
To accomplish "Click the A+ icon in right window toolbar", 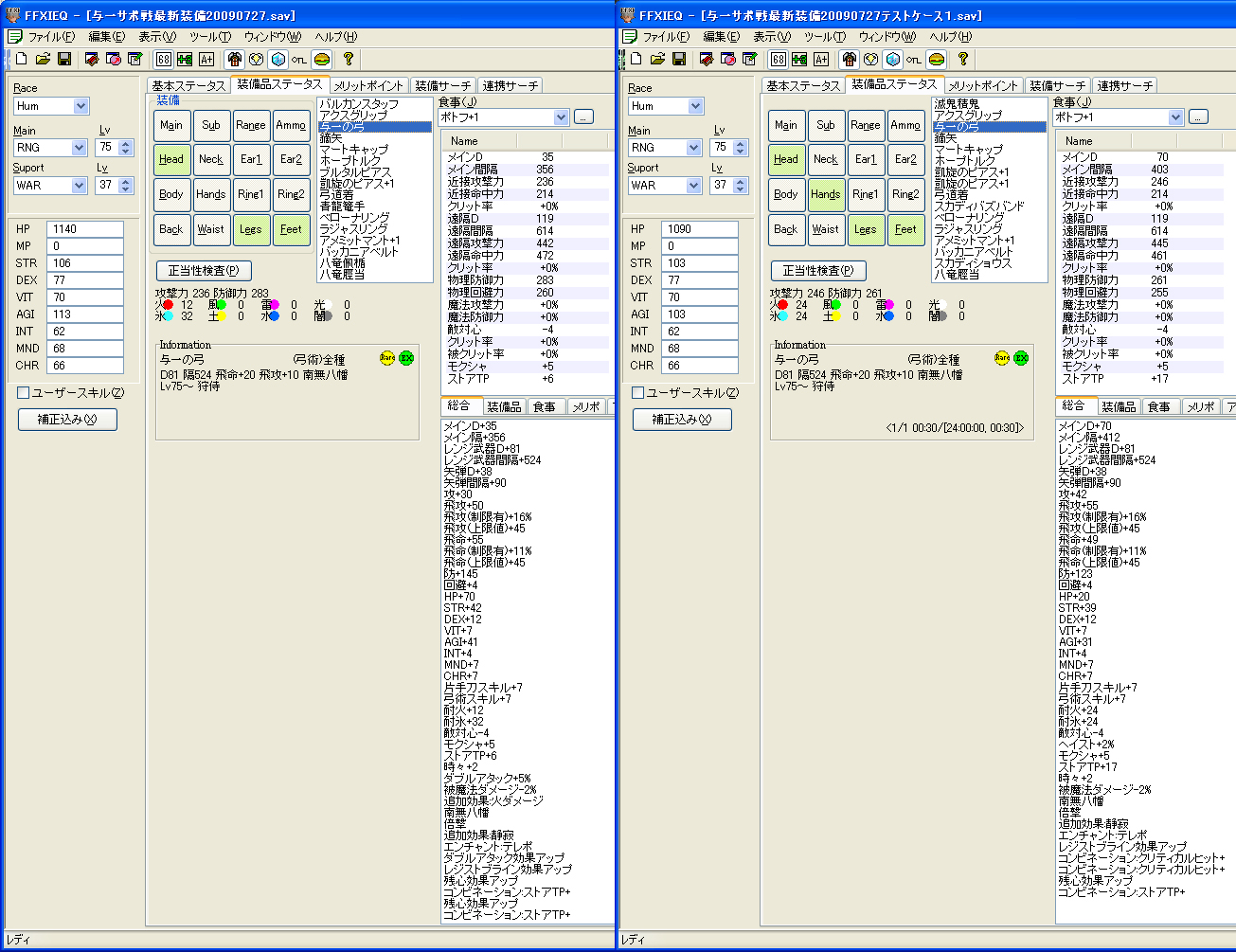I will pos(821,59).
